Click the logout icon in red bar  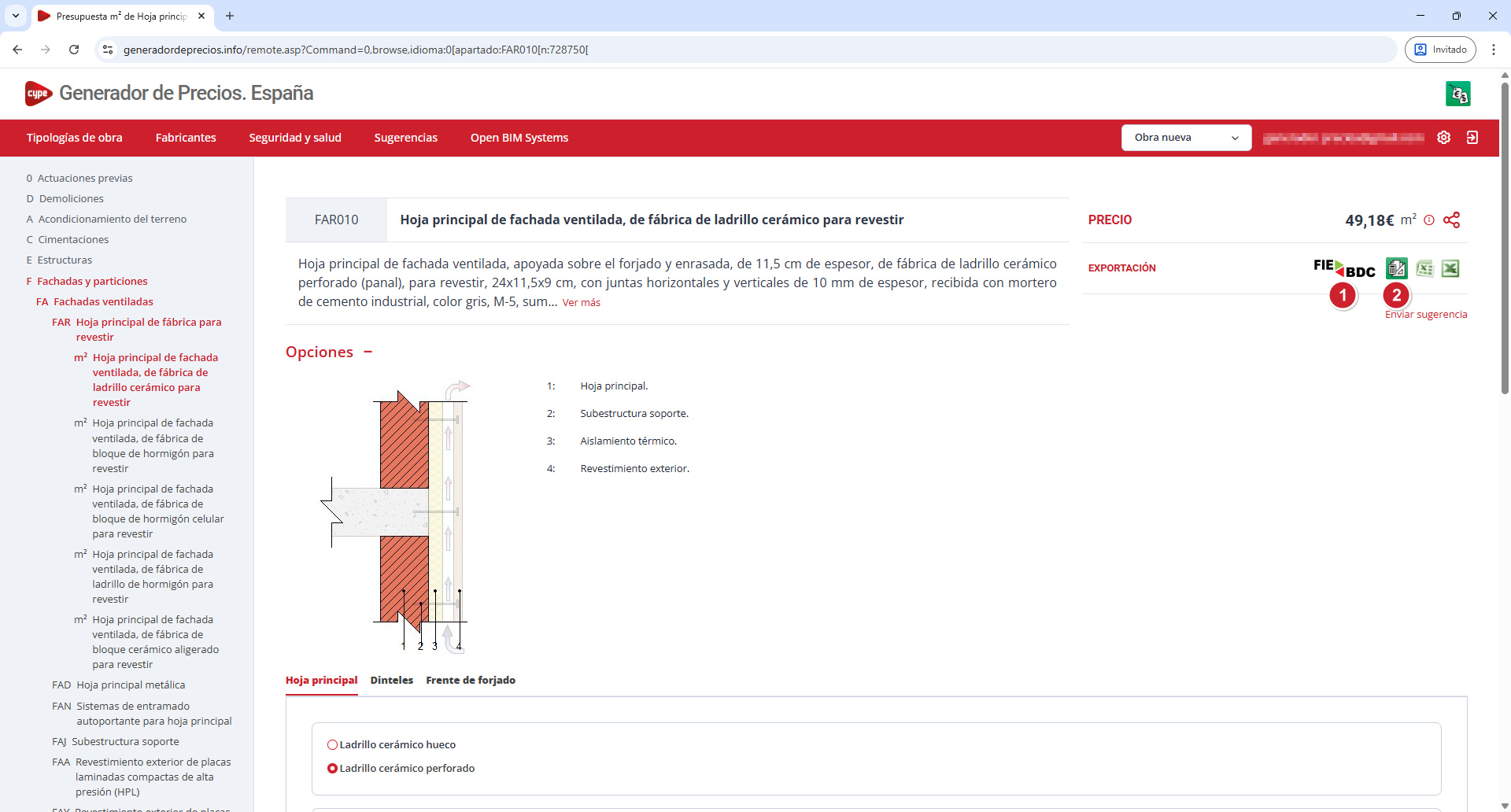(1472, 138)
